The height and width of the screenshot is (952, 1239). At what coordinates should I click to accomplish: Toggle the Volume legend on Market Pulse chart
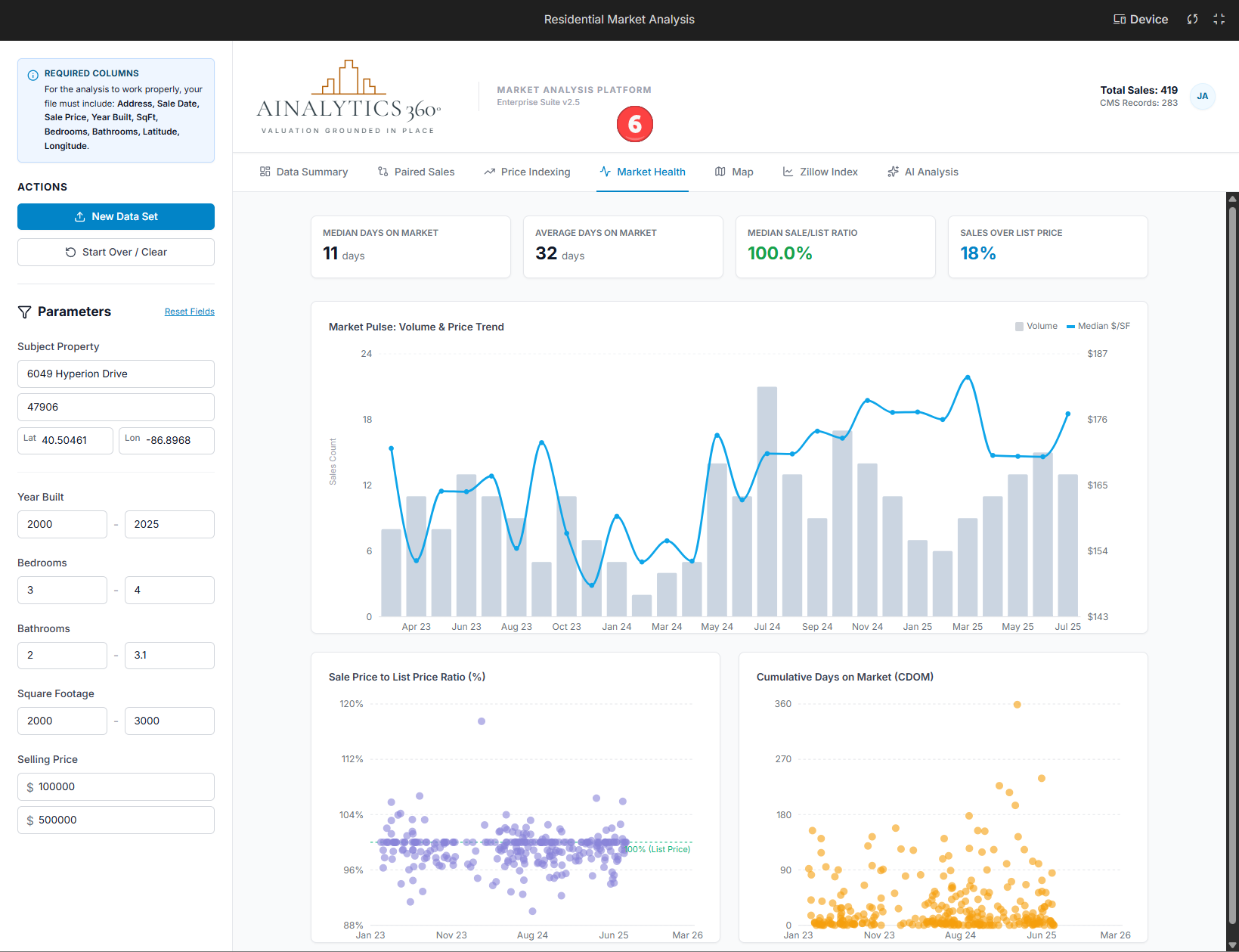coord(1036,326)
